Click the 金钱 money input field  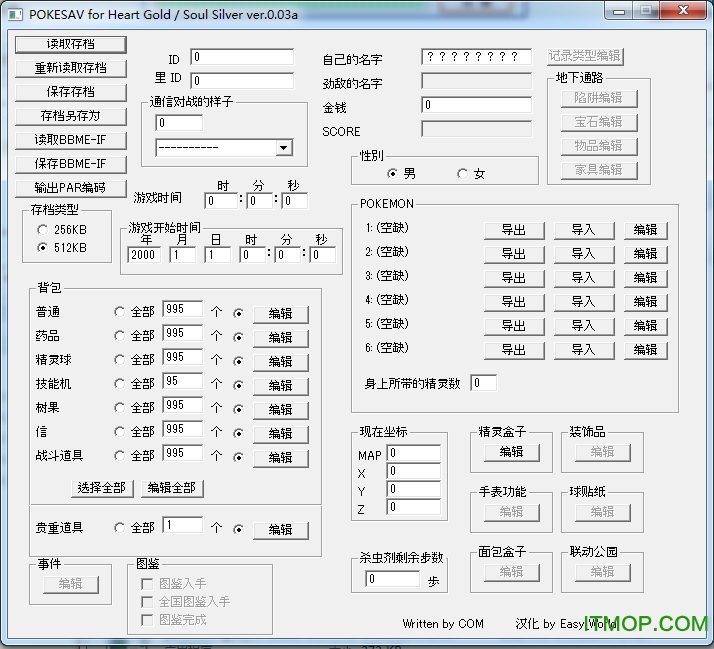point(476,105)
